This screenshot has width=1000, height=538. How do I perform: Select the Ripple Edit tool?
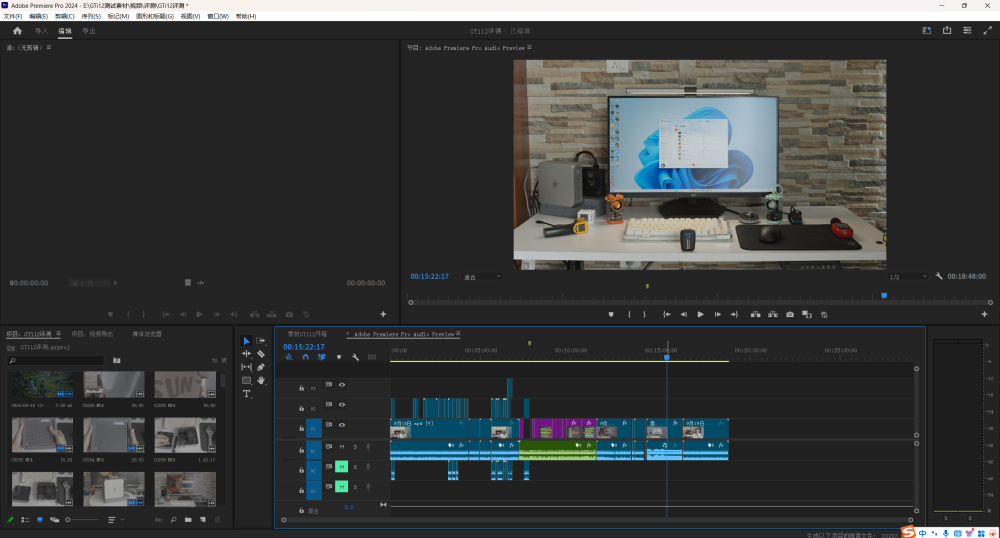[x=246, y=354]
